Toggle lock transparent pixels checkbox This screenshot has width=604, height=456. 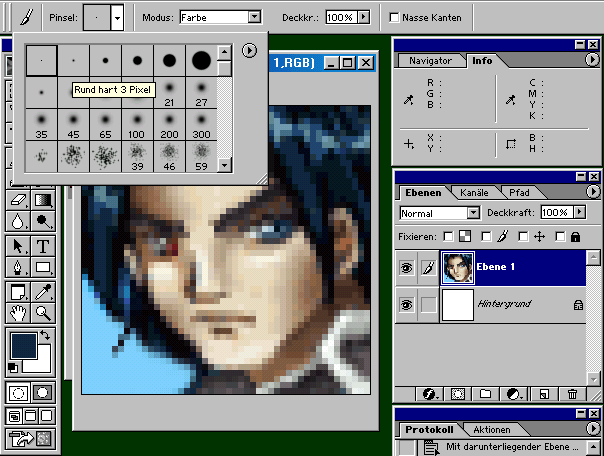click(448, 236)
